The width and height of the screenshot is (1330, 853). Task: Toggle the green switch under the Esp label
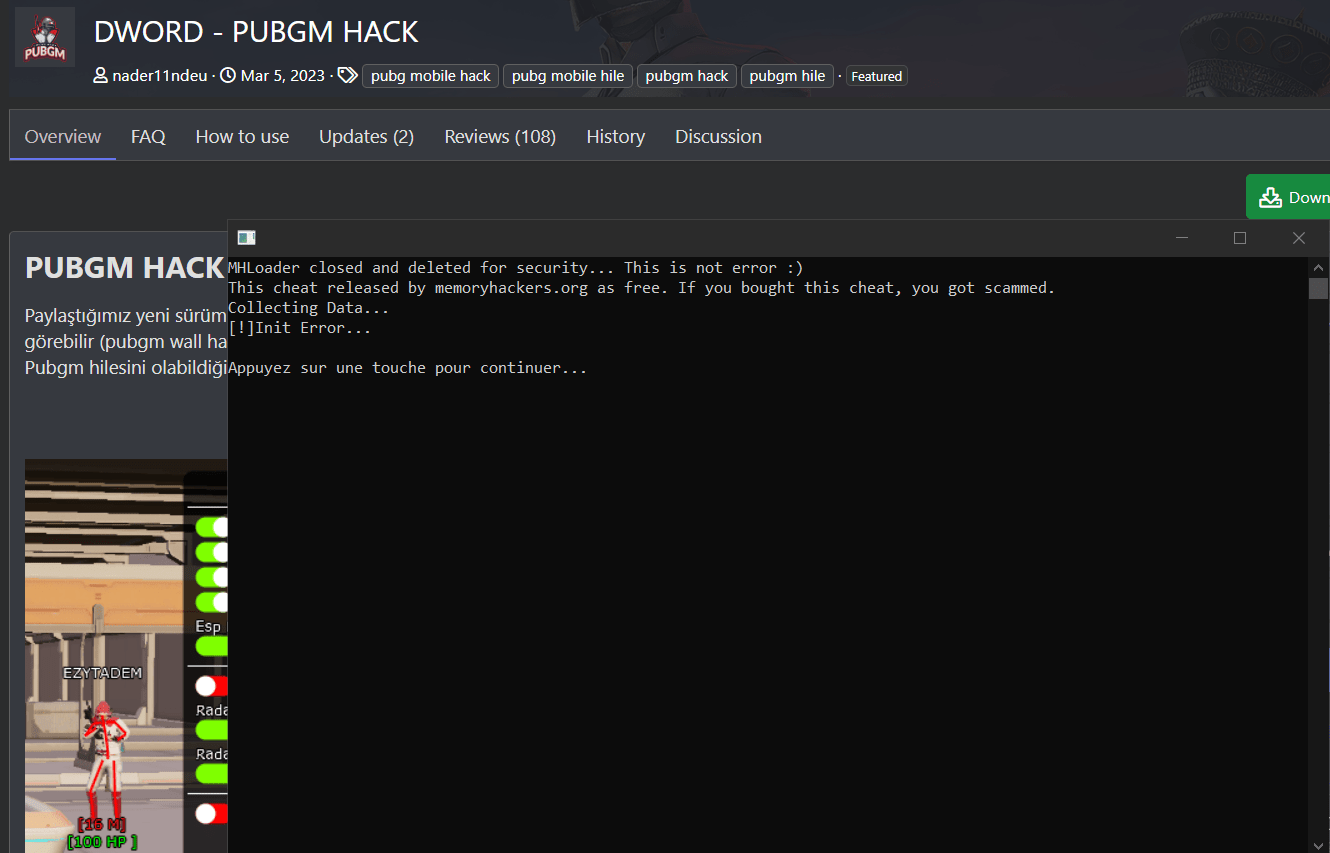click(x=212, y=646)
